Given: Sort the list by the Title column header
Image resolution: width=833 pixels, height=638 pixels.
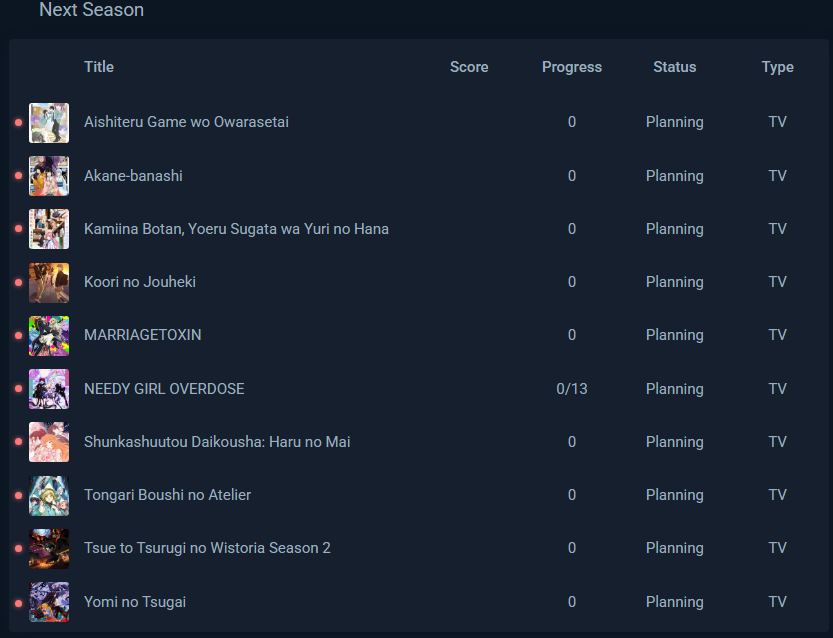Looking at the screenshot, I should pos(99,67).
